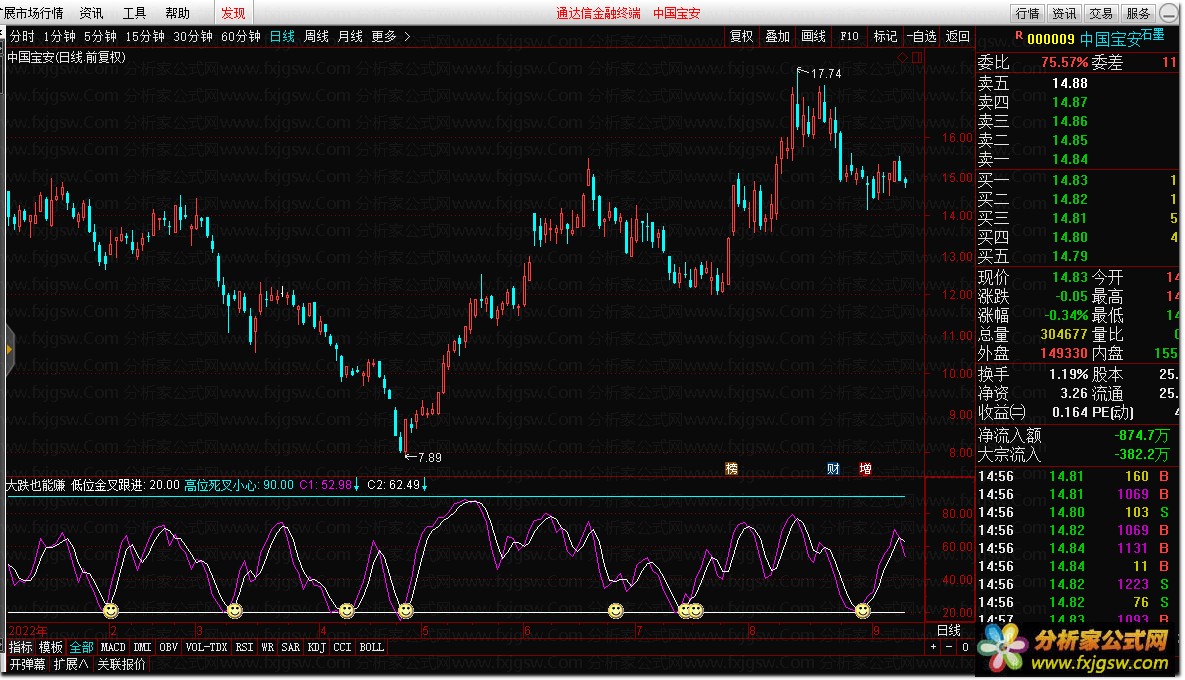Click the smiley signal nearest the 2 month label
Viewport: 1185px width, 680px height.
111,610
